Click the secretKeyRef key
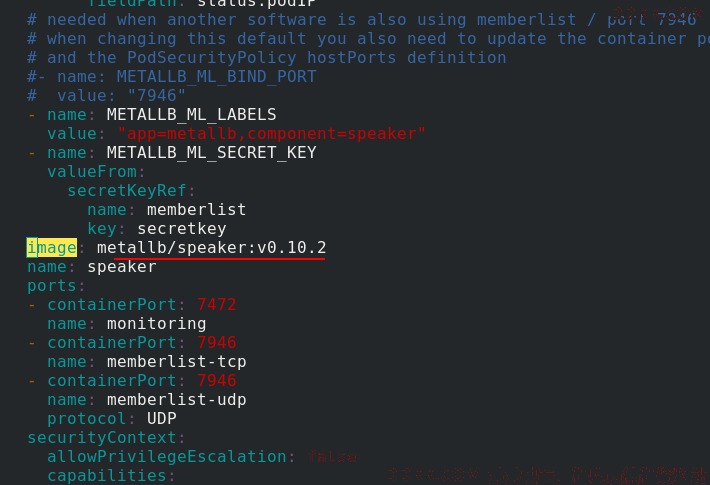The height and width of the screenshot is (485, 710). tap(127, 191)
